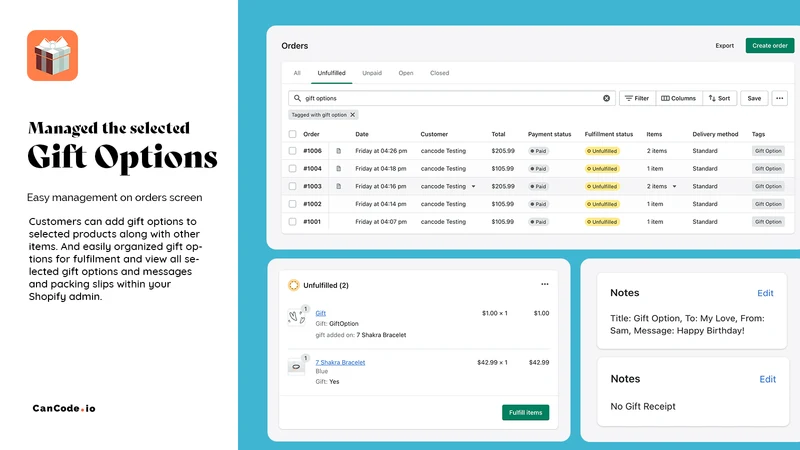Switch to the Unfulfilled tab
The width and height of the screenshot is (800, 450).
[x=331, y=73]
